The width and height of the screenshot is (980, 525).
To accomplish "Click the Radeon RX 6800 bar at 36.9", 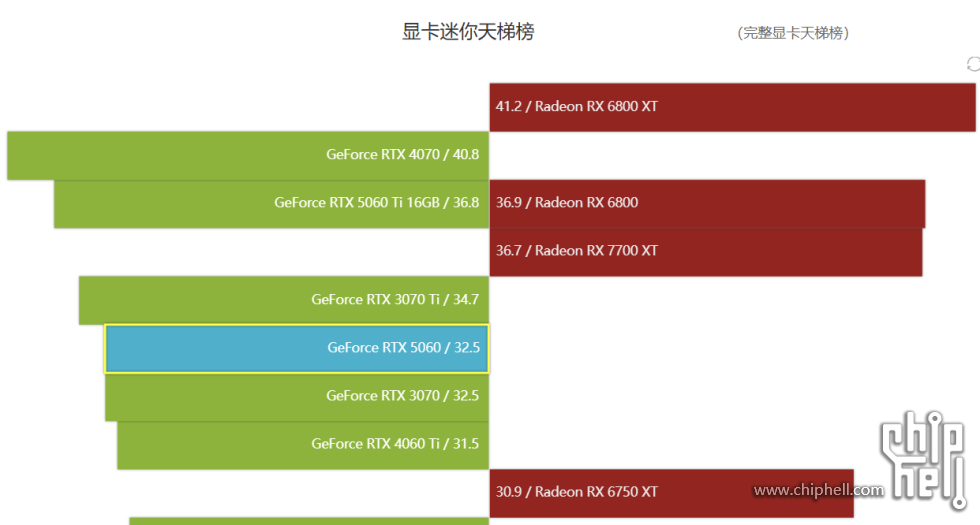I will click(x=707, y=204).
